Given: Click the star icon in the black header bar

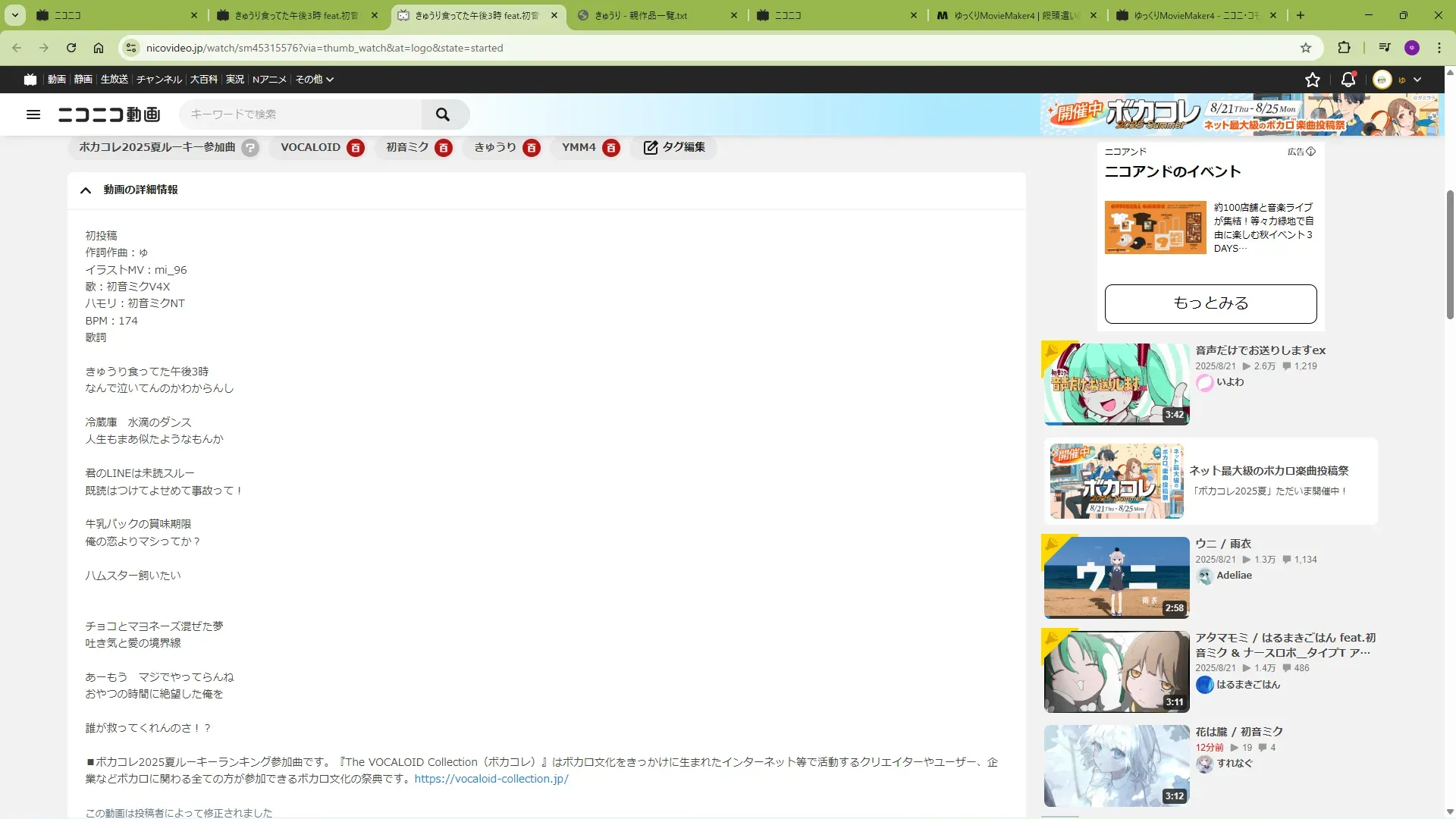Looking at the screenshot, I should [x=1313, y=80].
